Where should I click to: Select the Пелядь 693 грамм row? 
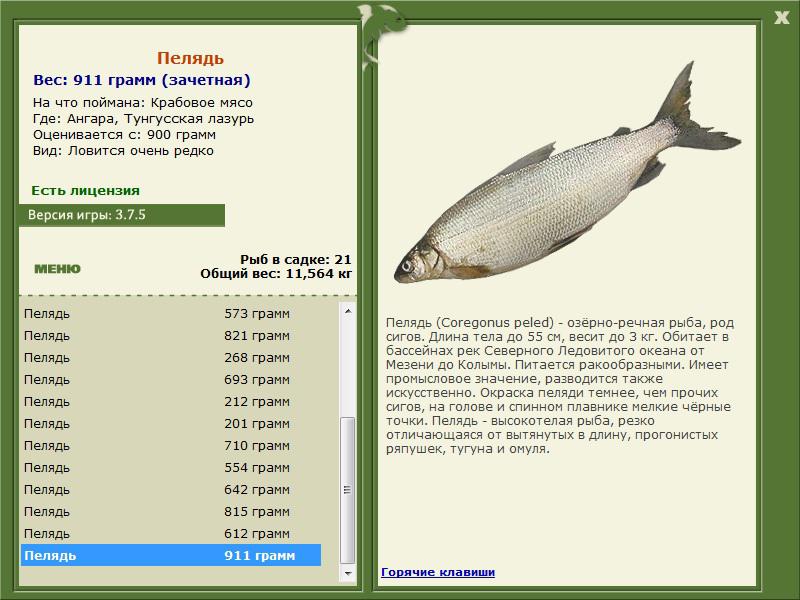[171, 380]
